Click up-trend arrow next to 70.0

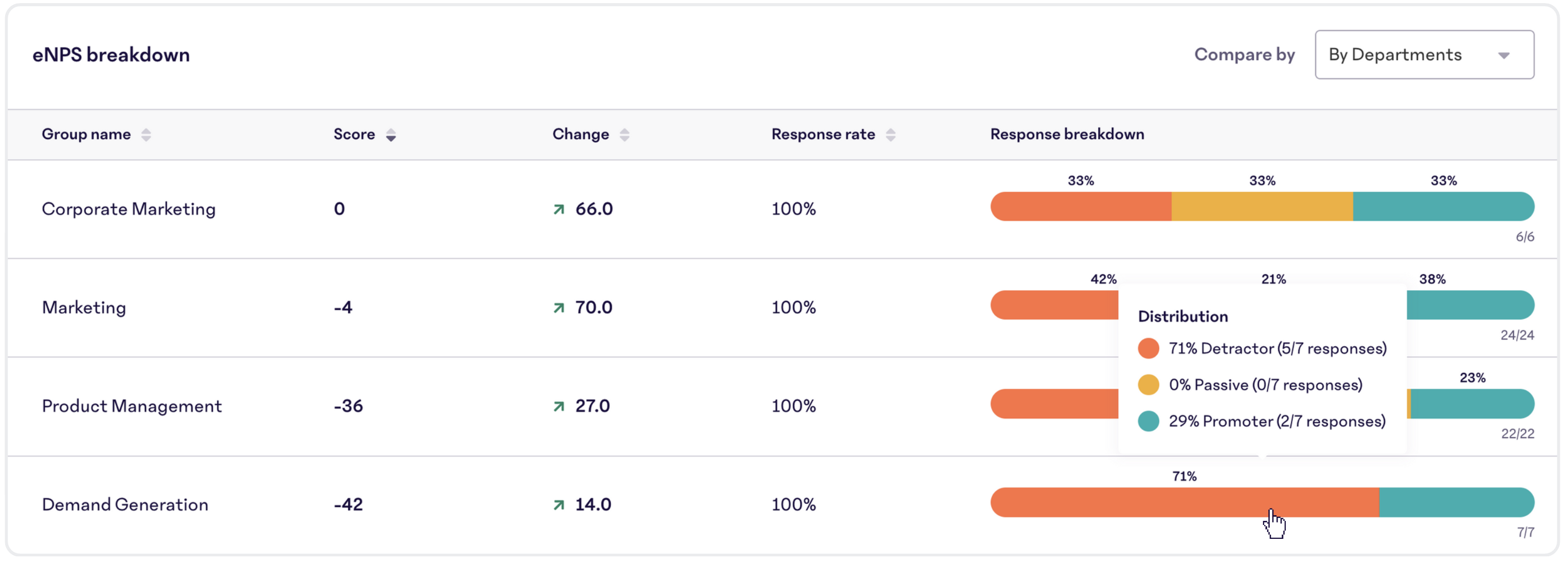[x=559, y=308]
